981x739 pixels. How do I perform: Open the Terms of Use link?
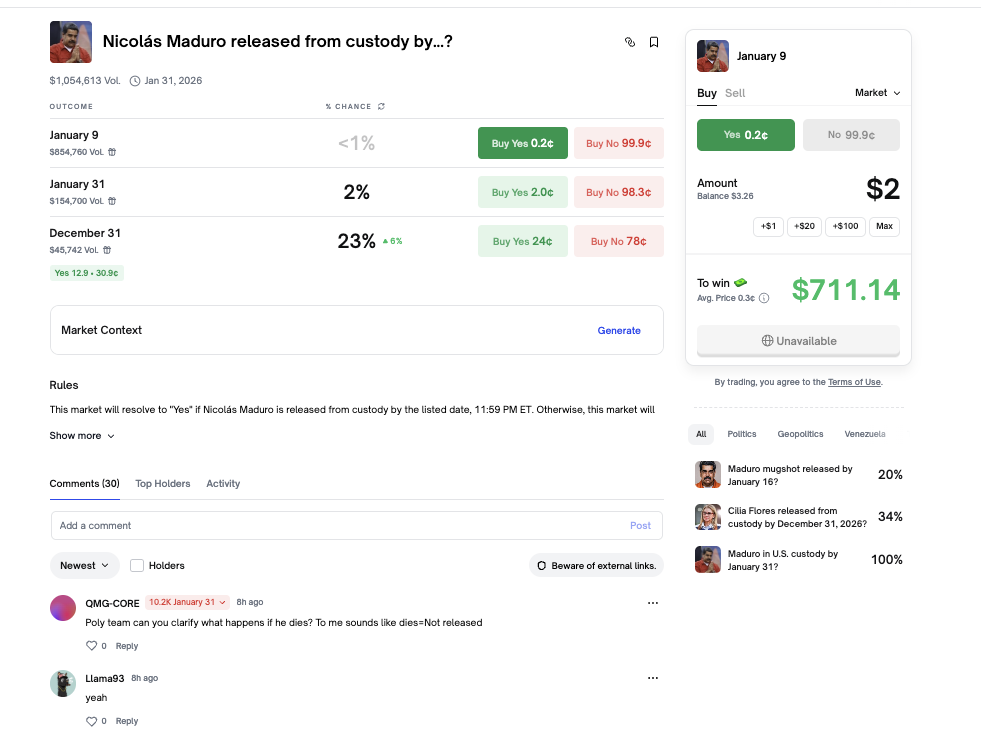point(854,382)
